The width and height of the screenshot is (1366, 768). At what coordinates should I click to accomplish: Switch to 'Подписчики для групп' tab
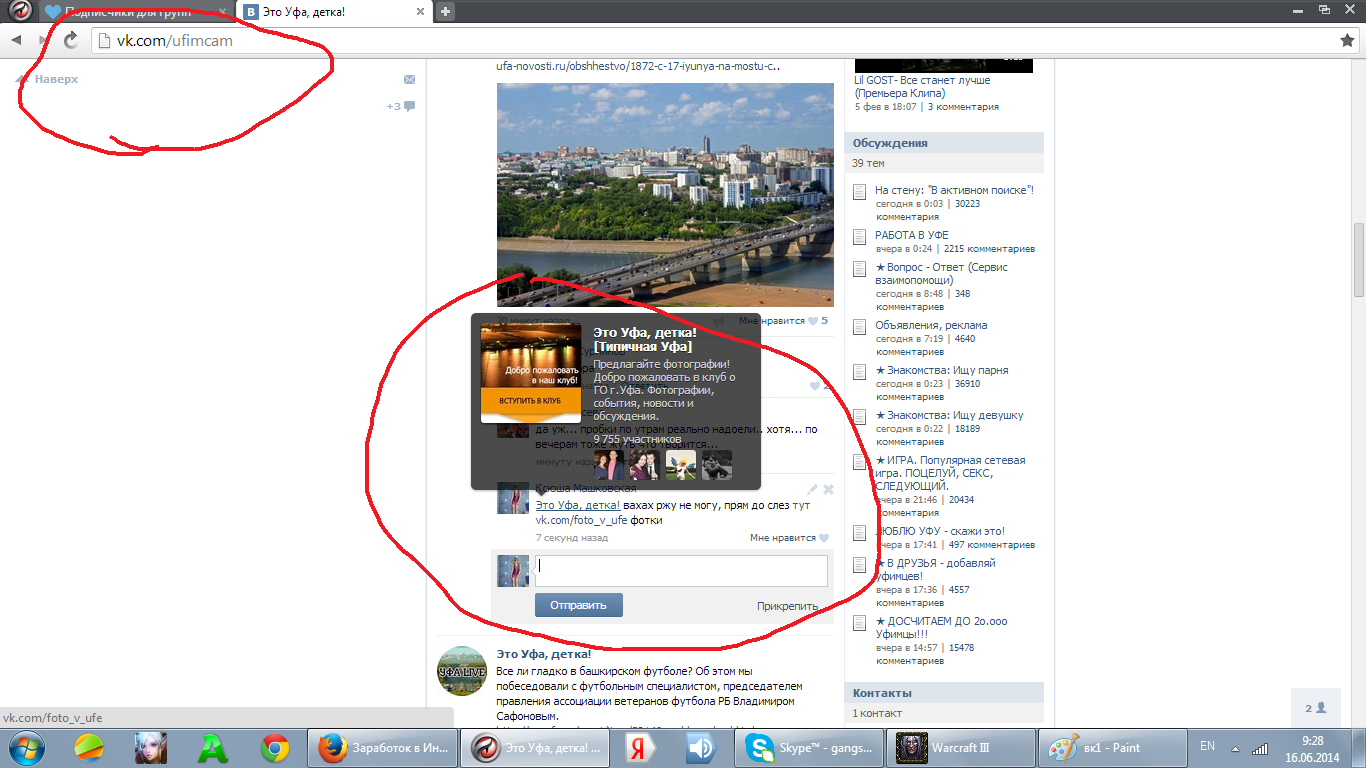(135, 12)
